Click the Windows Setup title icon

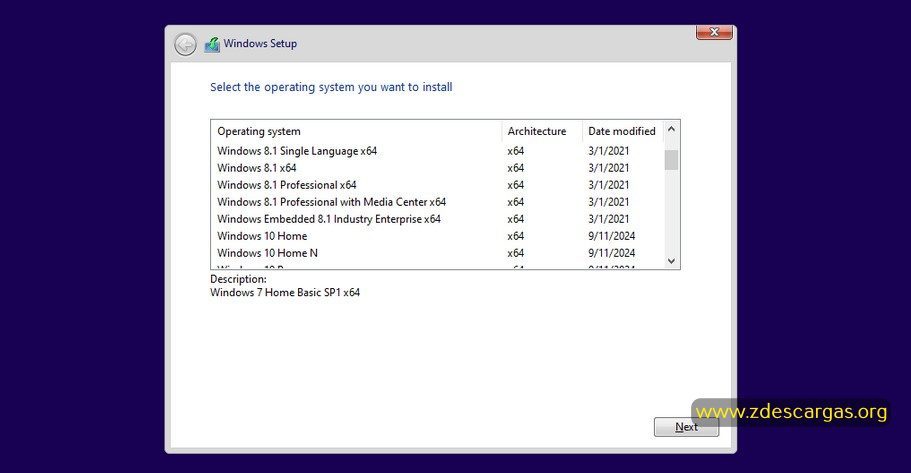(212, 44)
